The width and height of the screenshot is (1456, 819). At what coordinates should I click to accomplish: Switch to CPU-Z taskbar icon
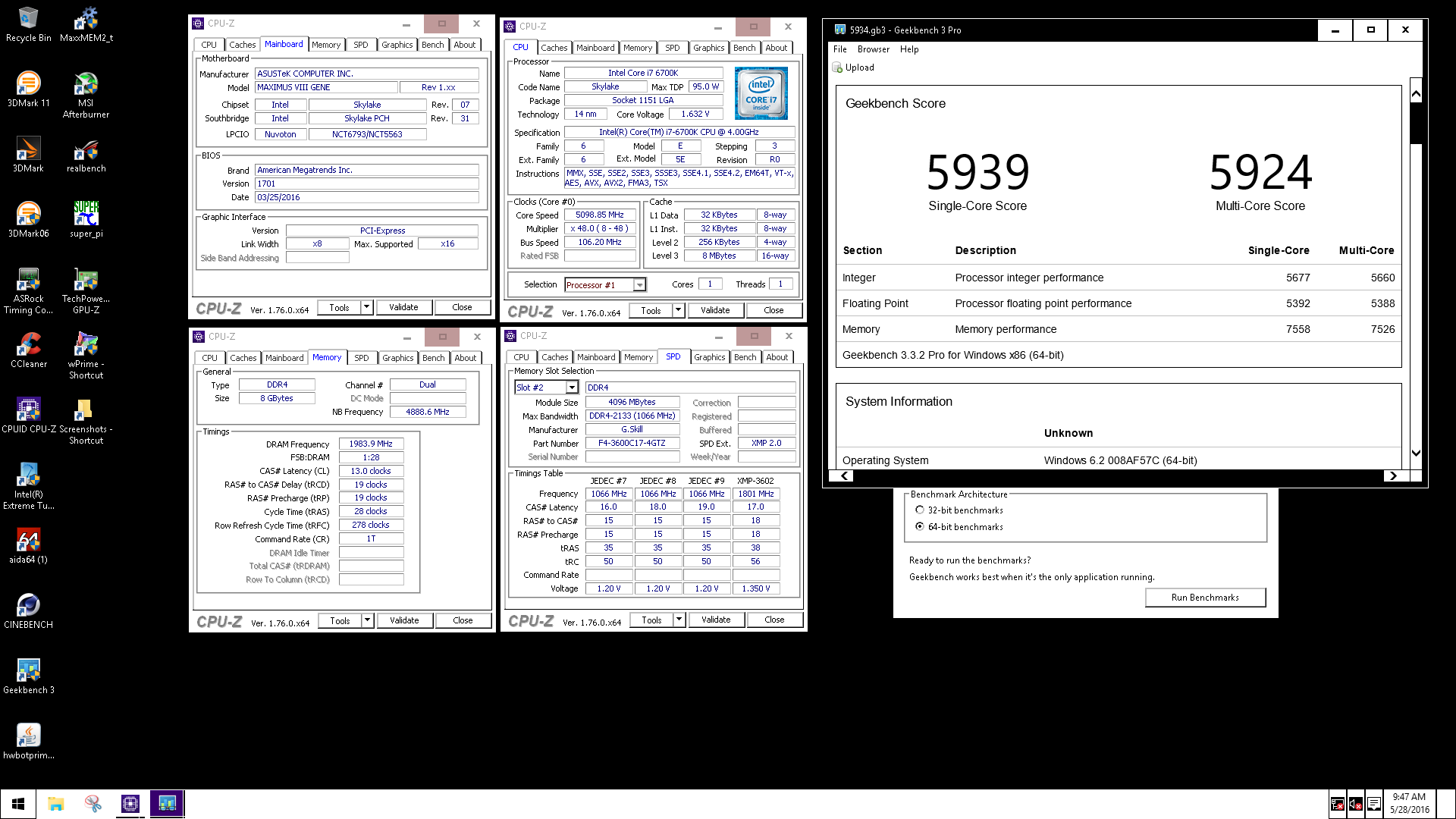tap(130, 804)
